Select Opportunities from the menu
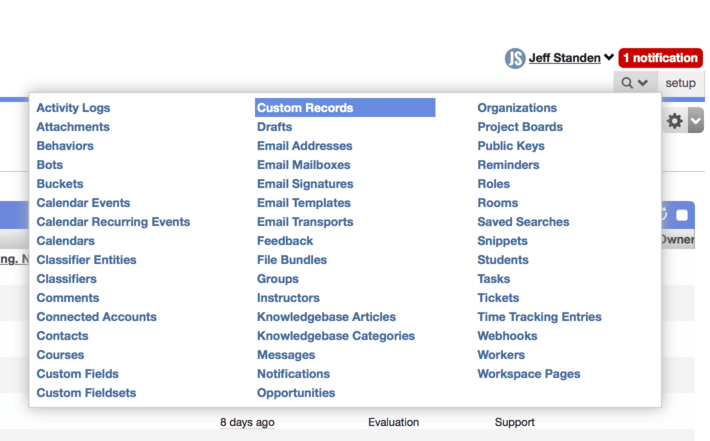The height and width of the screenshot is (441, 710). 296,393
